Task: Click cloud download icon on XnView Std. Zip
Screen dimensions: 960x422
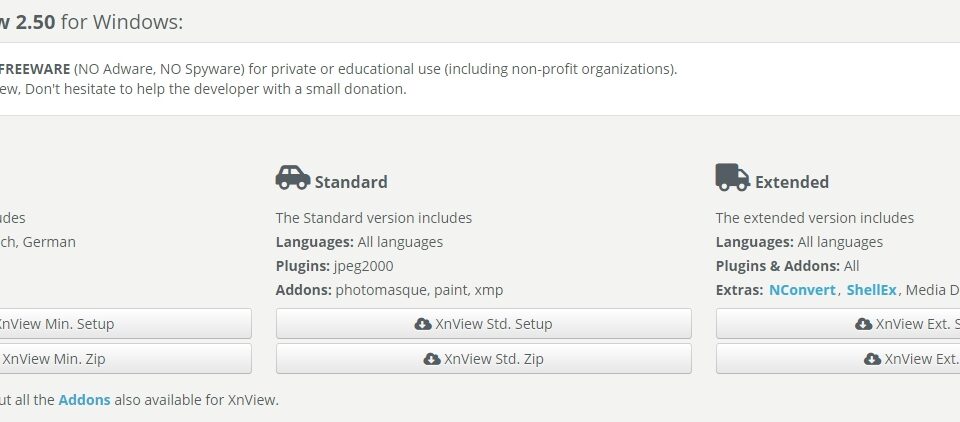Action: (432, 359)
